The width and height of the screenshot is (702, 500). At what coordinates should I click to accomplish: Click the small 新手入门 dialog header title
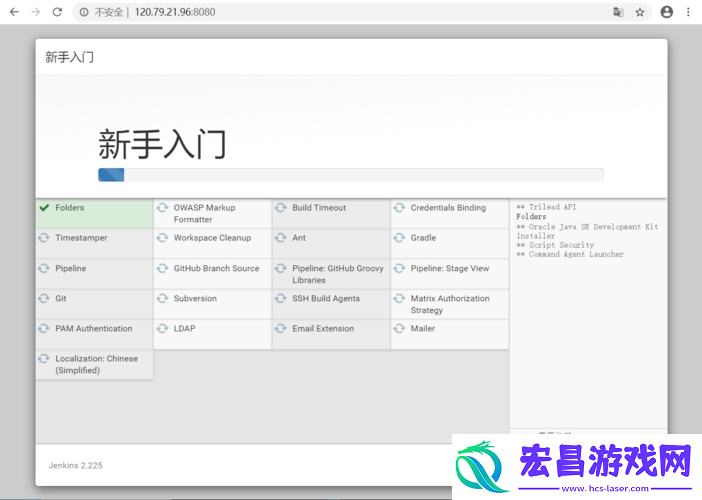(x=69, y=57)
